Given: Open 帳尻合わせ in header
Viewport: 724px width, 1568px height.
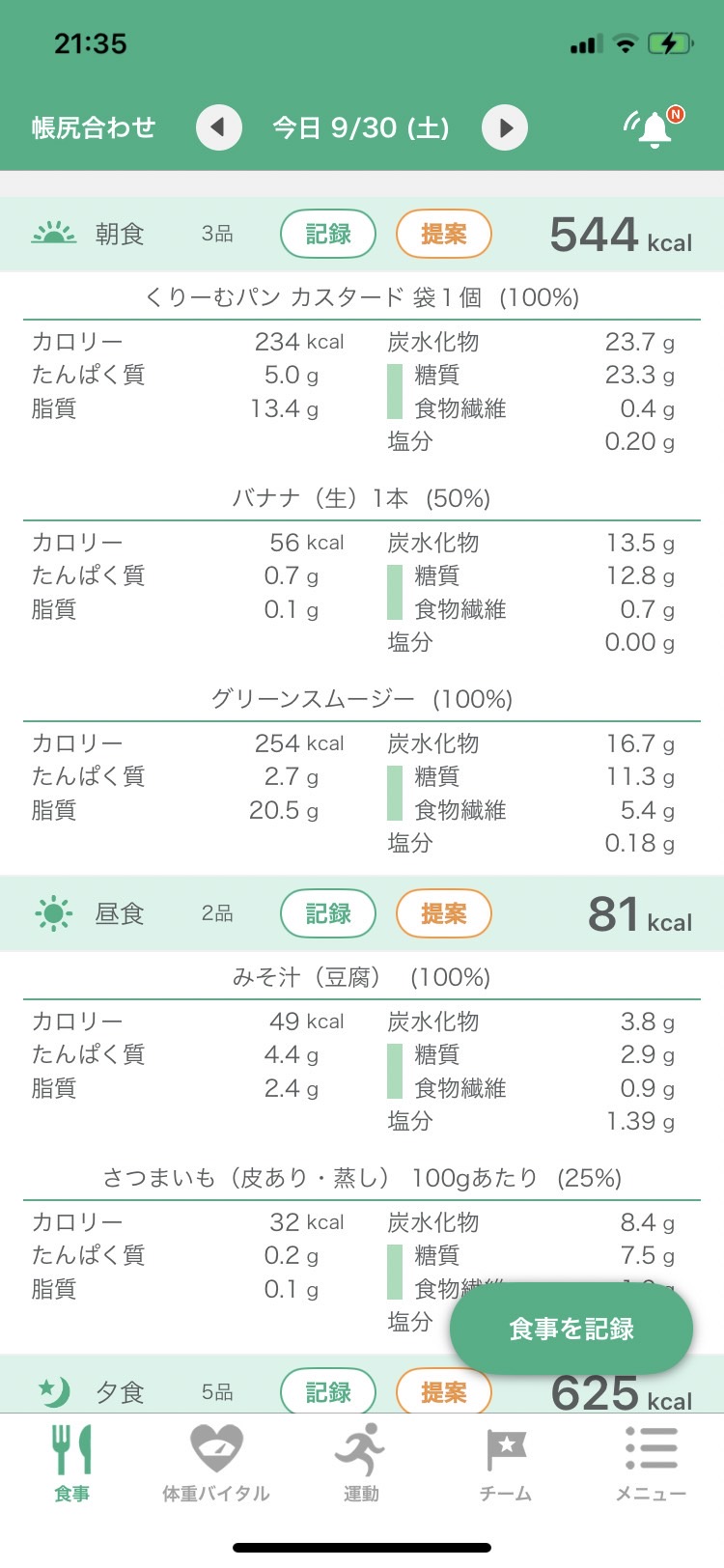Looking at the screenshot, I should click(x=94, y=127).
